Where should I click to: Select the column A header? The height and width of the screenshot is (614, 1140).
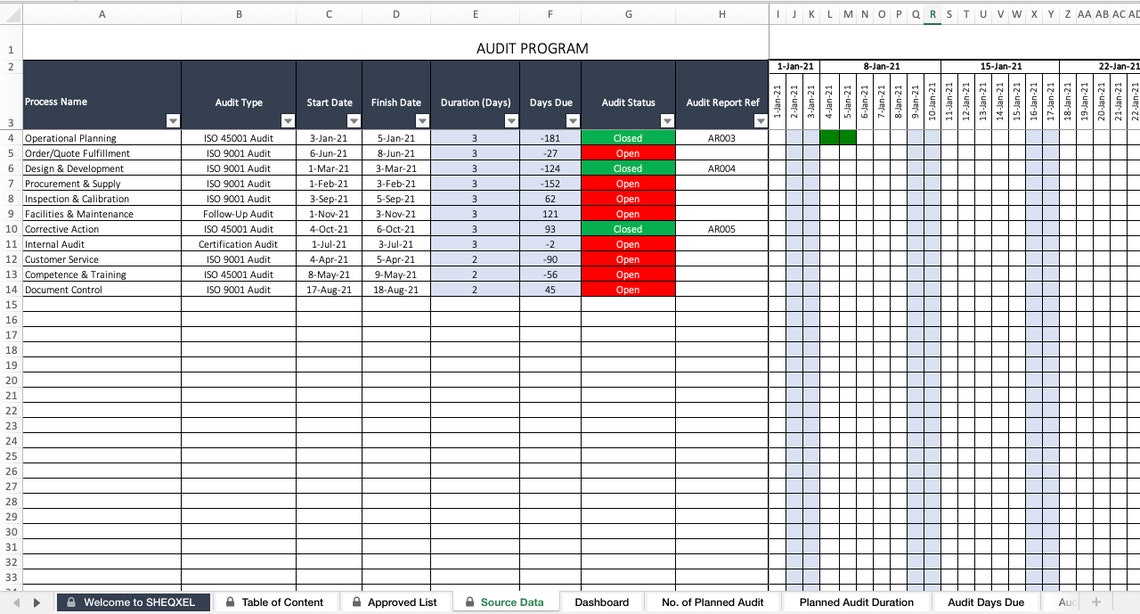pyautogui.click(x=100, y=13)
